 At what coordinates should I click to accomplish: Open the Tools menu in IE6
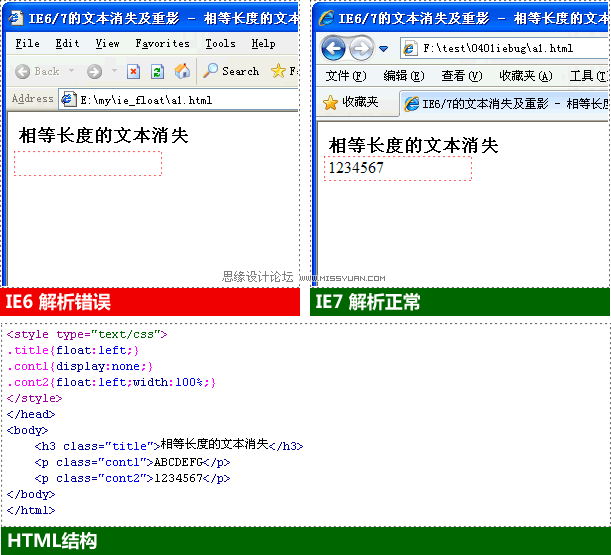coord(220,43)
